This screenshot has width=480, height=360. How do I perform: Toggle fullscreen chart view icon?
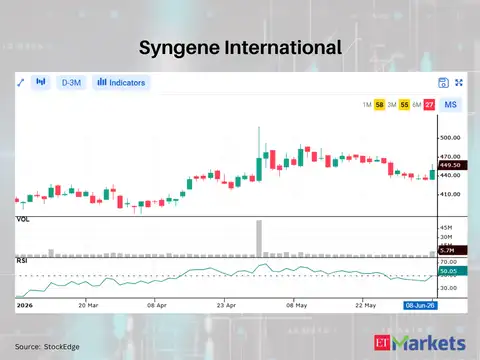[459, 83]
